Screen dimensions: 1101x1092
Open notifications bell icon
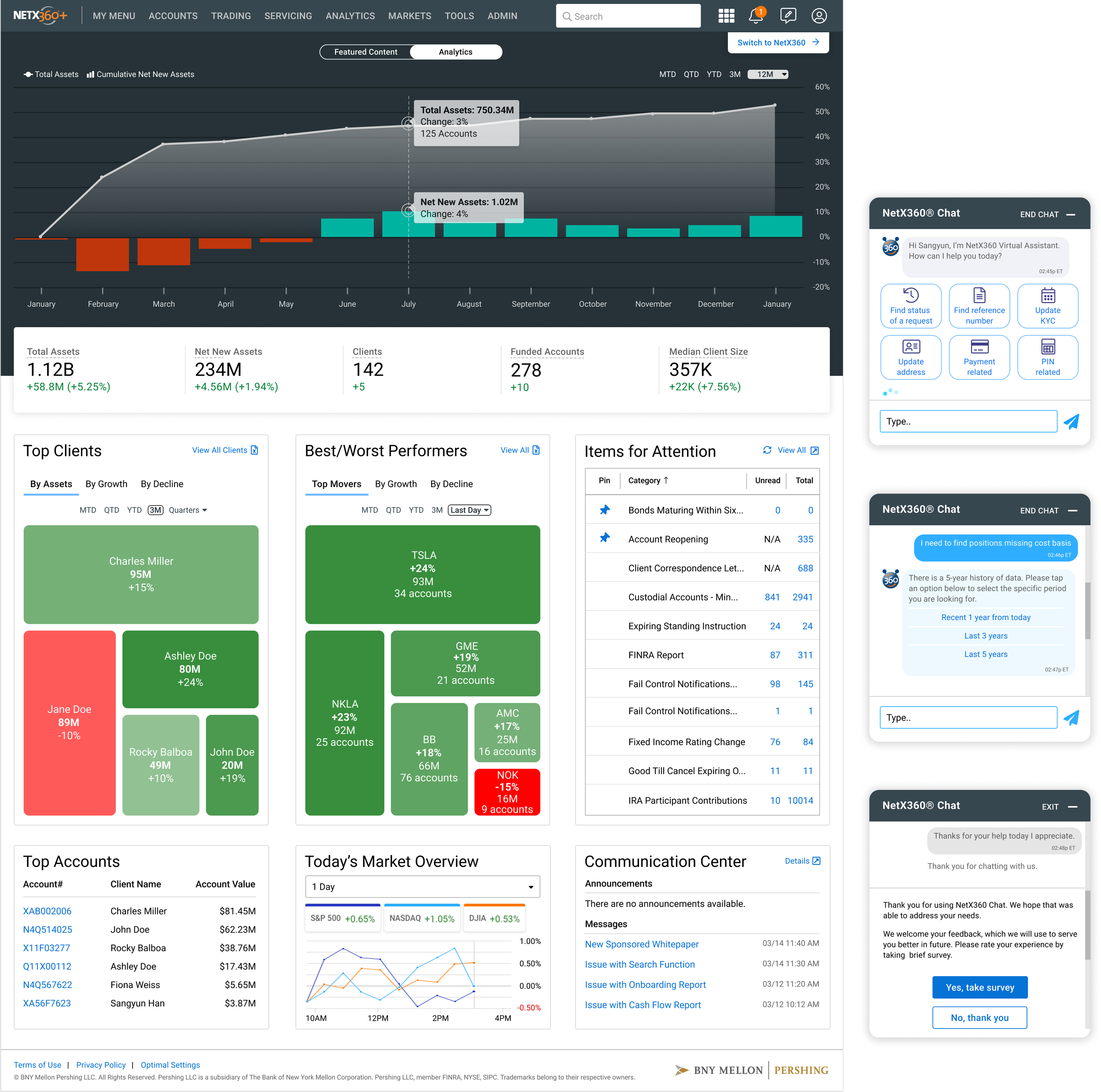(756, 15)
